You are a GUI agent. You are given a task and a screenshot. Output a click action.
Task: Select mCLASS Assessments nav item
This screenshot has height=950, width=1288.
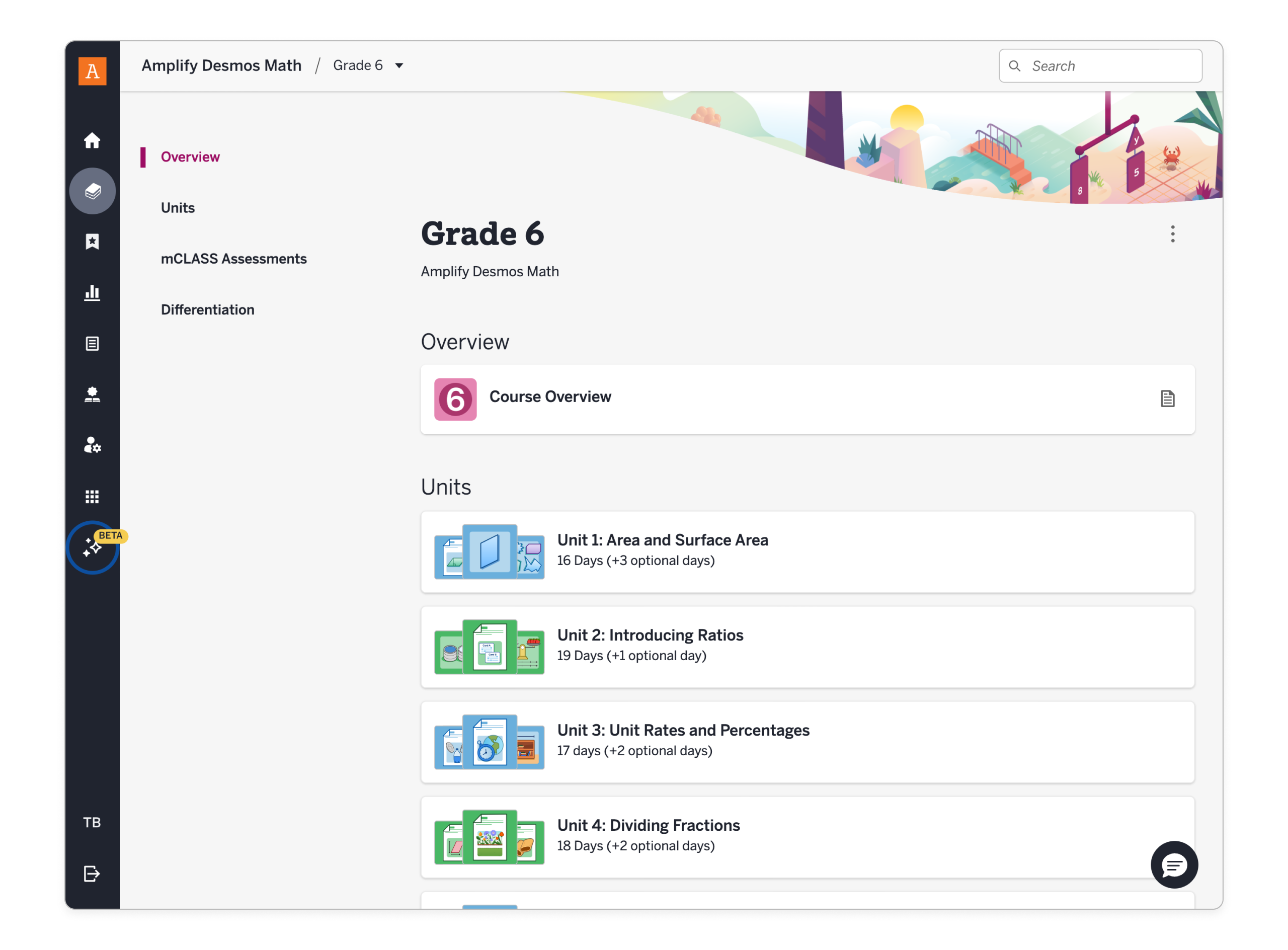[234, 259]
